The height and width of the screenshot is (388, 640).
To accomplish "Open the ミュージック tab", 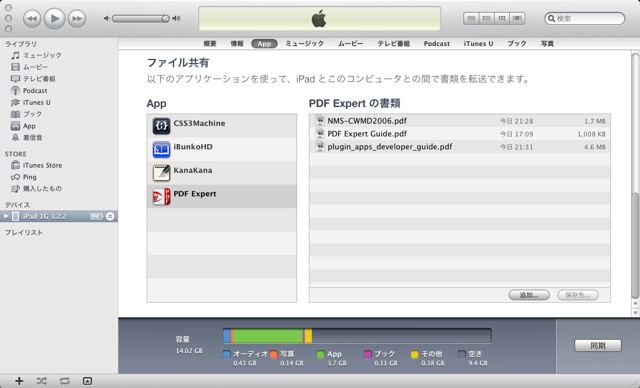I will tap(304, 44).
